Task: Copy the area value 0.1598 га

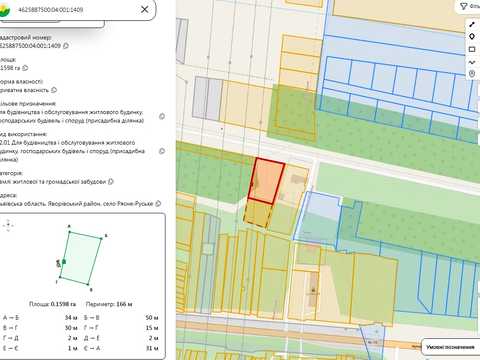Action: click(x=25, y=68)
